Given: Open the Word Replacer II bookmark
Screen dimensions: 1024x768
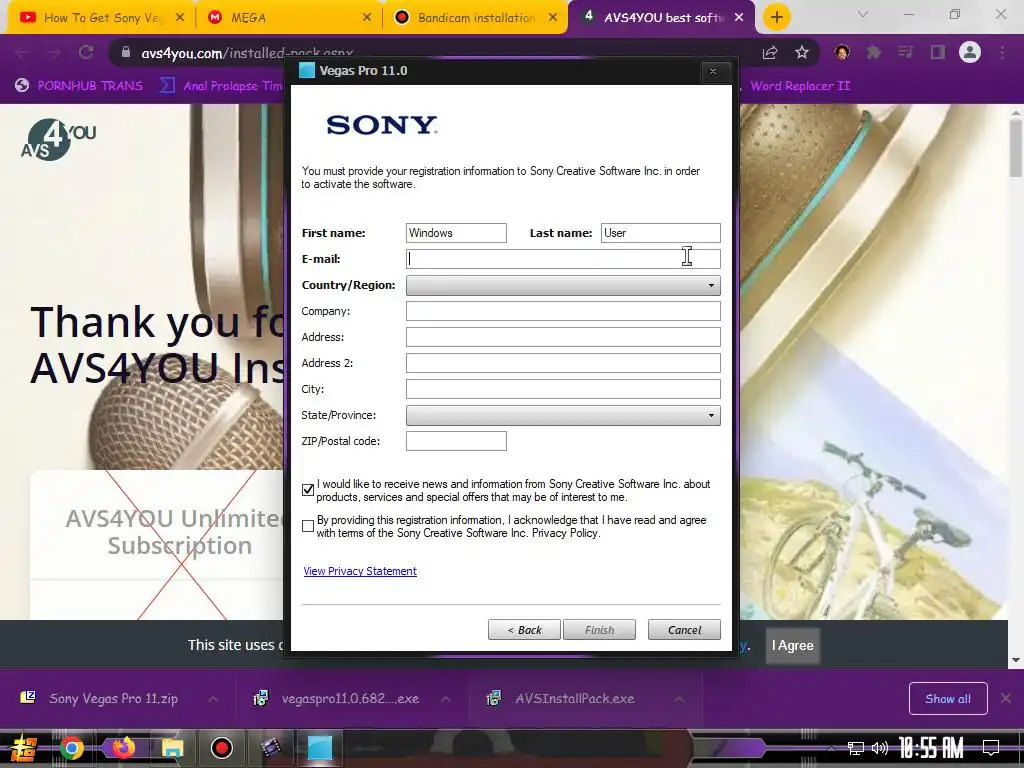Looking at the screenshot, I should tap(800, 86).
